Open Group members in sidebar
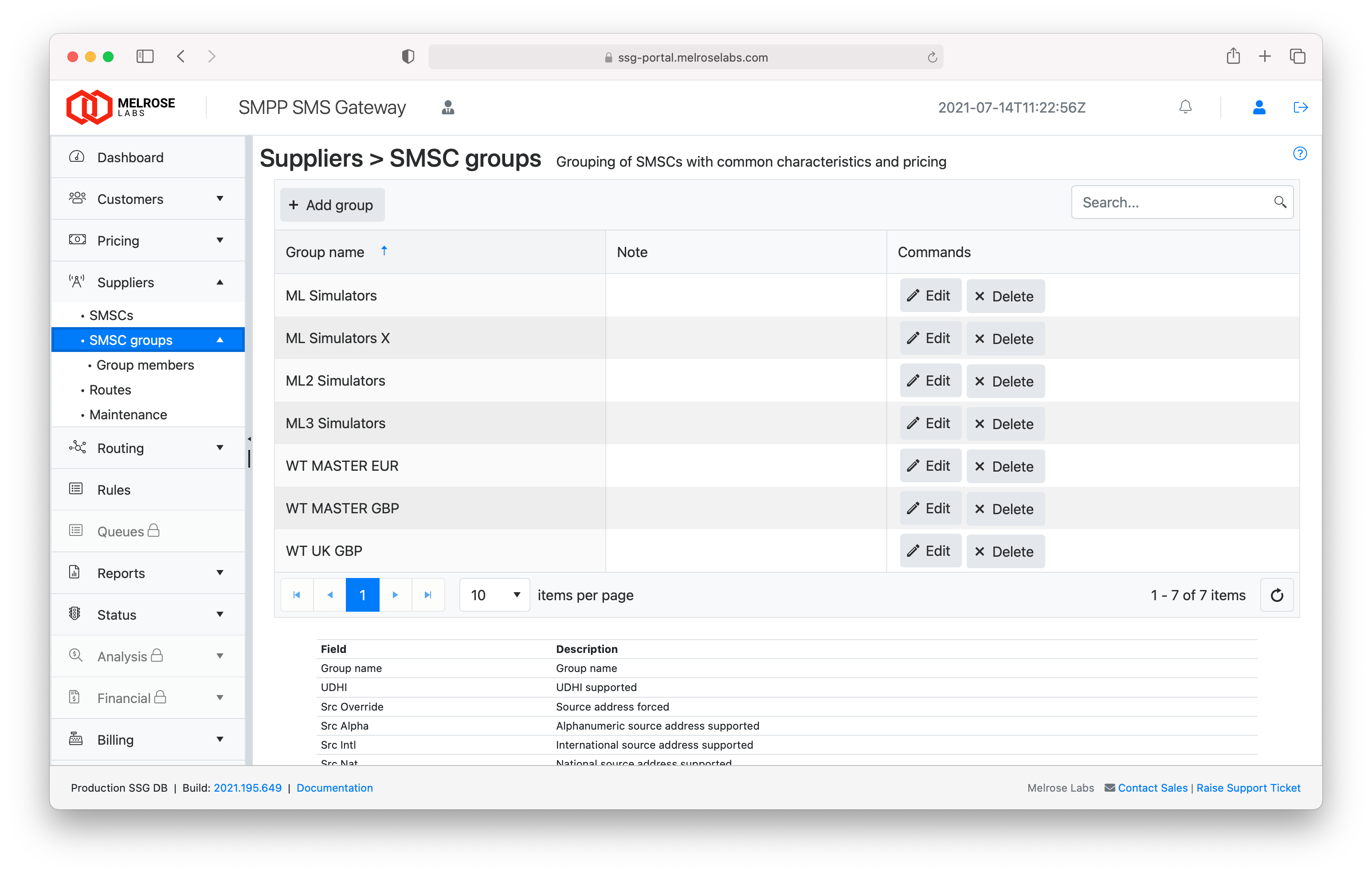The image size is (1372, 875). tap(145, 365)
